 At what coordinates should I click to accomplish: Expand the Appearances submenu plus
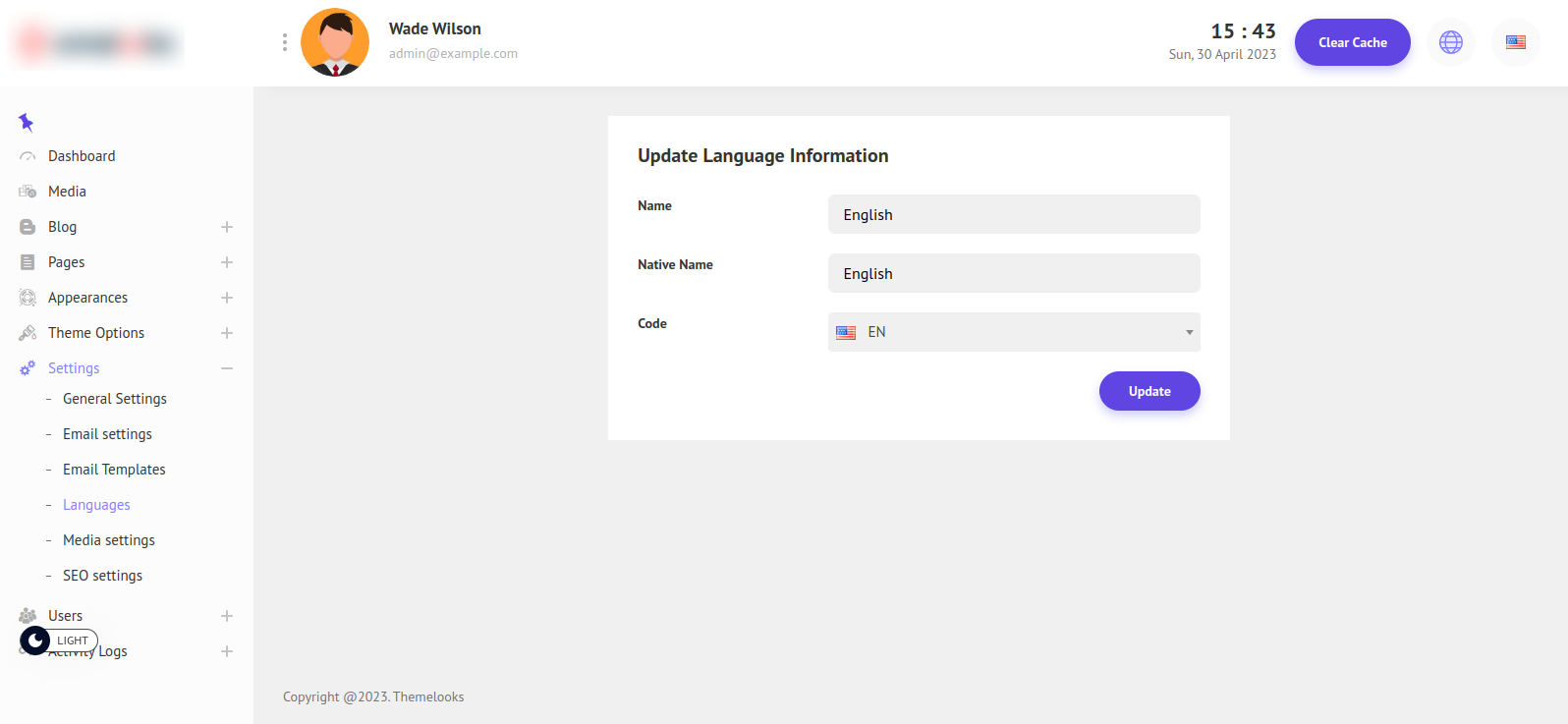click(227, 298)
